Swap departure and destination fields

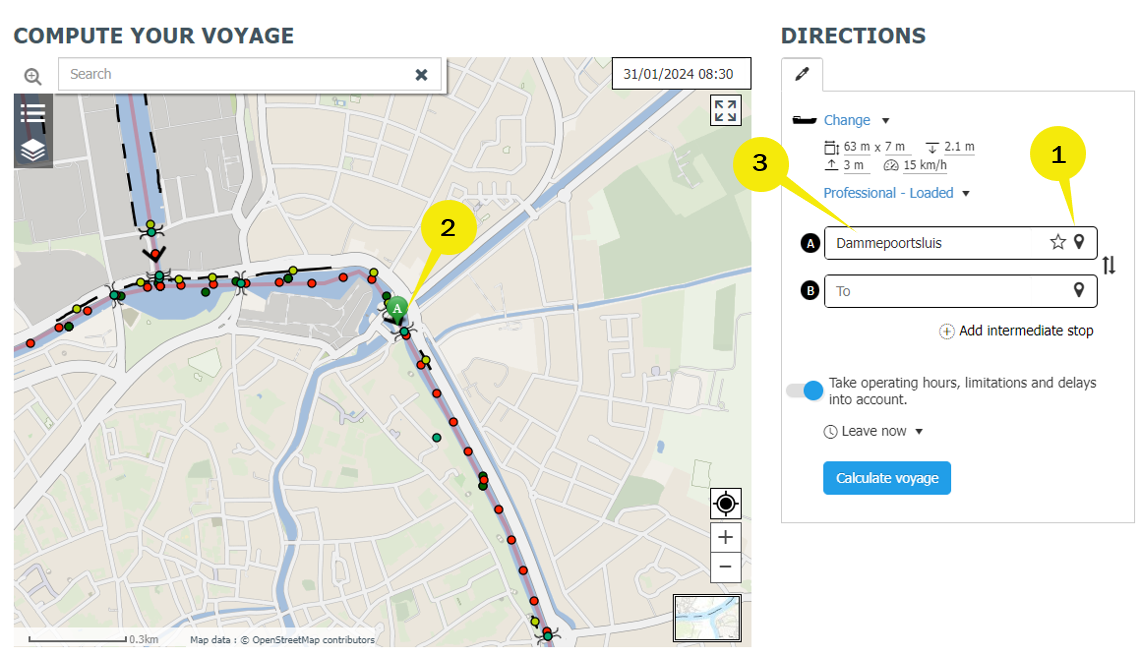(1109, 266)
